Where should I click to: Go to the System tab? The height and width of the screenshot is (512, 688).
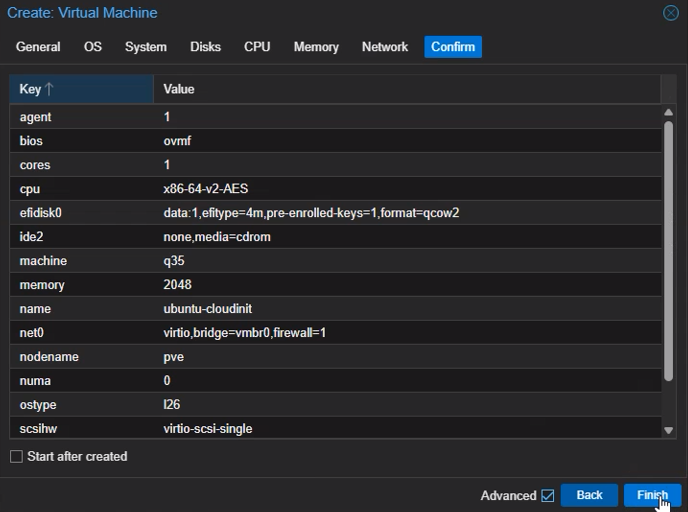click(x=146, y=47)
